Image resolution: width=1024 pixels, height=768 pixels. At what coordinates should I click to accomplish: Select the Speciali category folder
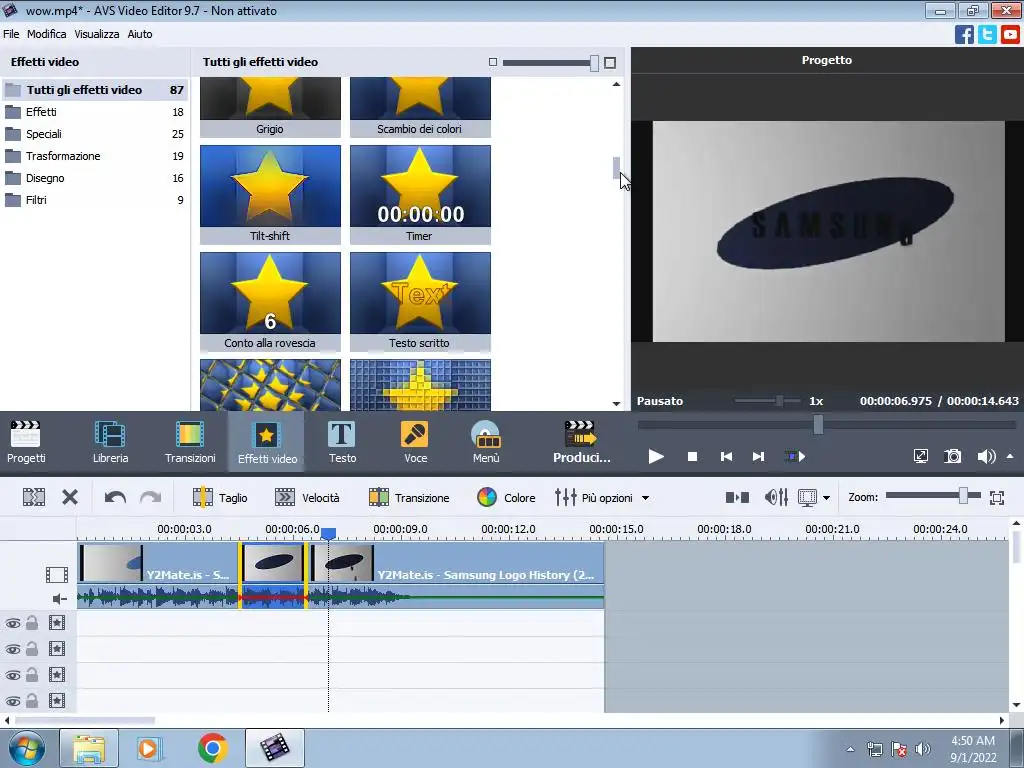(x=95, y=134)
